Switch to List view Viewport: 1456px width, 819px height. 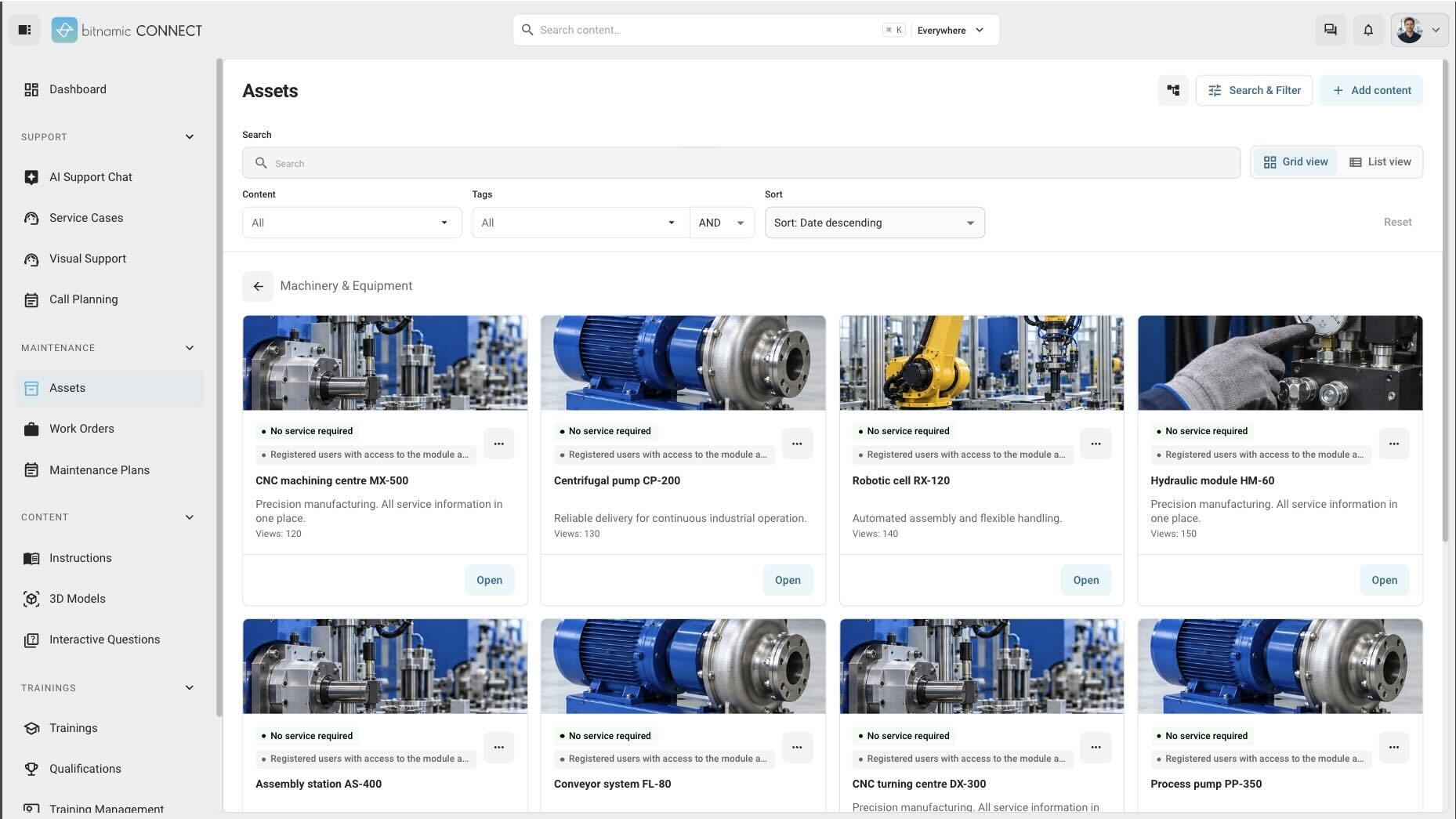(1380, 162)
